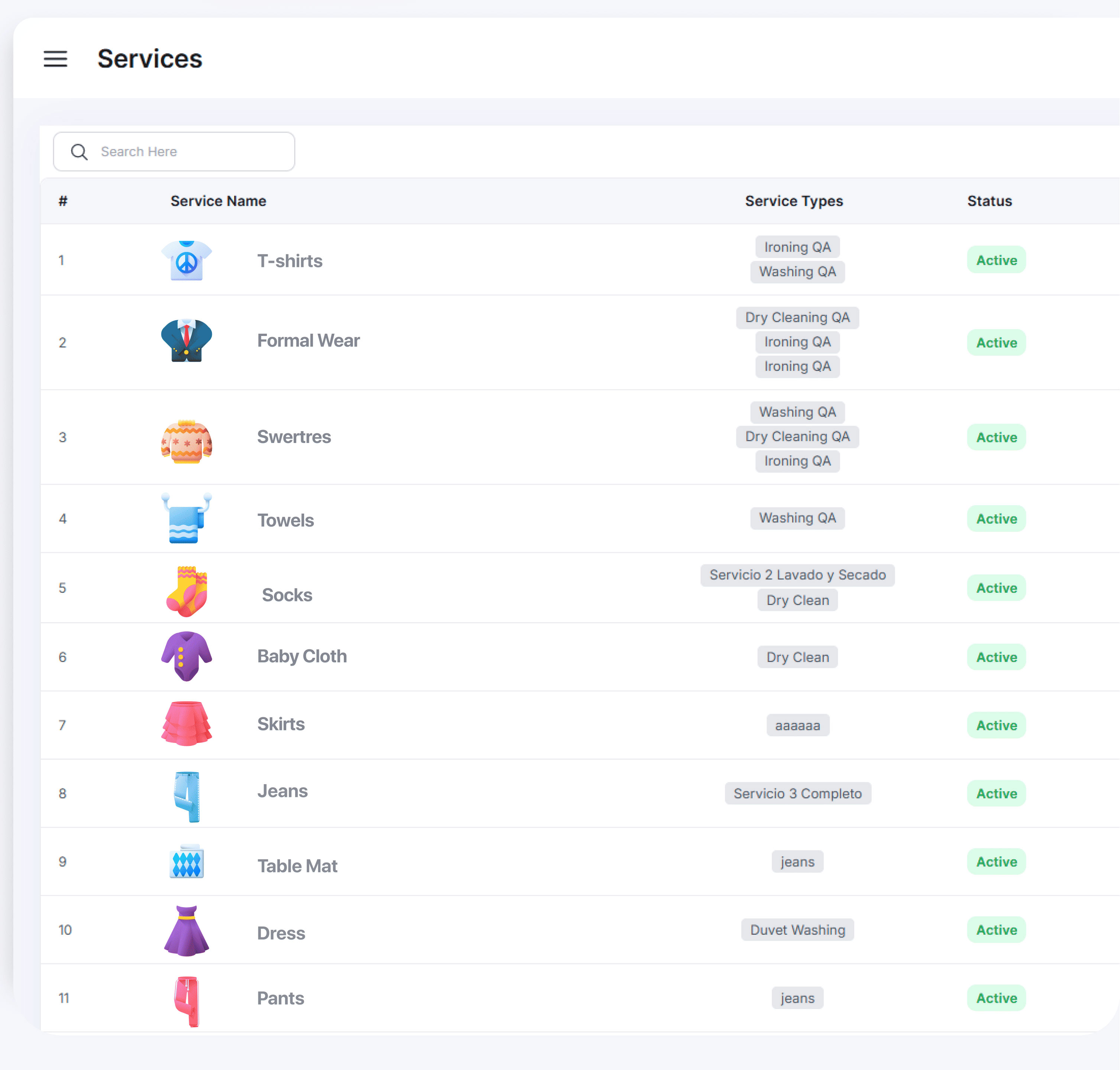Click the purple Dress icon
The height and width of the screenshot is (1070, 1120).
pos(187,930)
